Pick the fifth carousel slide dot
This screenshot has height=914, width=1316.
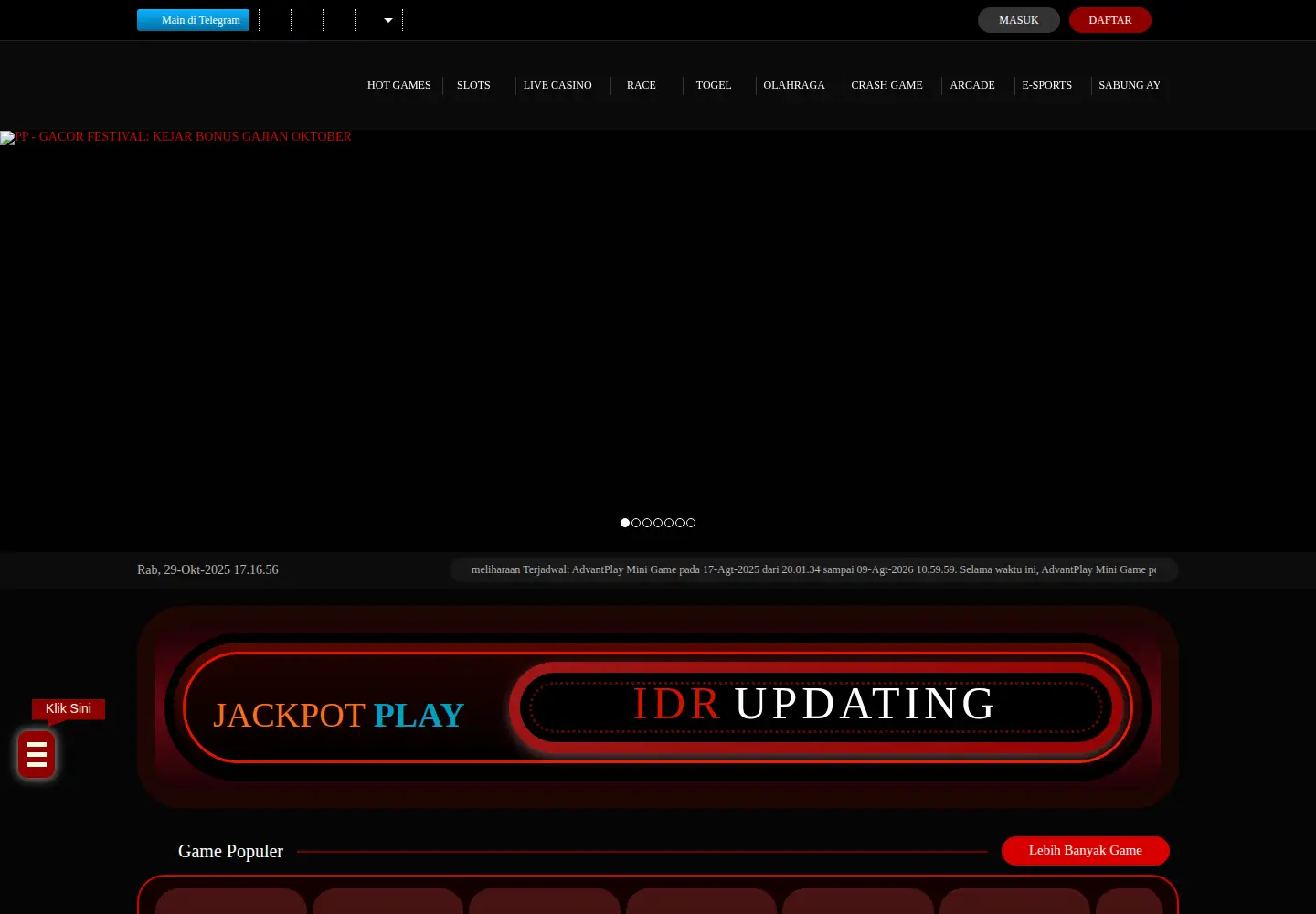pos(669,523)
